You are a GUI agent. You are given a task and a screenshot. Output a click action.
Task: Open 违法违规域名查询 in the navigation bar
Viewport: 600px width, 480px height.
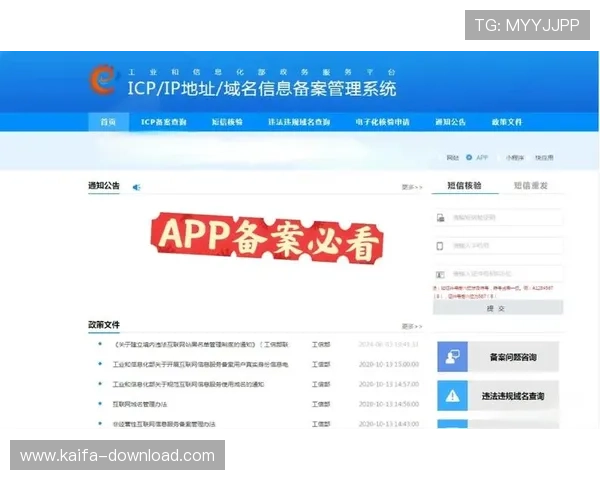299,122
